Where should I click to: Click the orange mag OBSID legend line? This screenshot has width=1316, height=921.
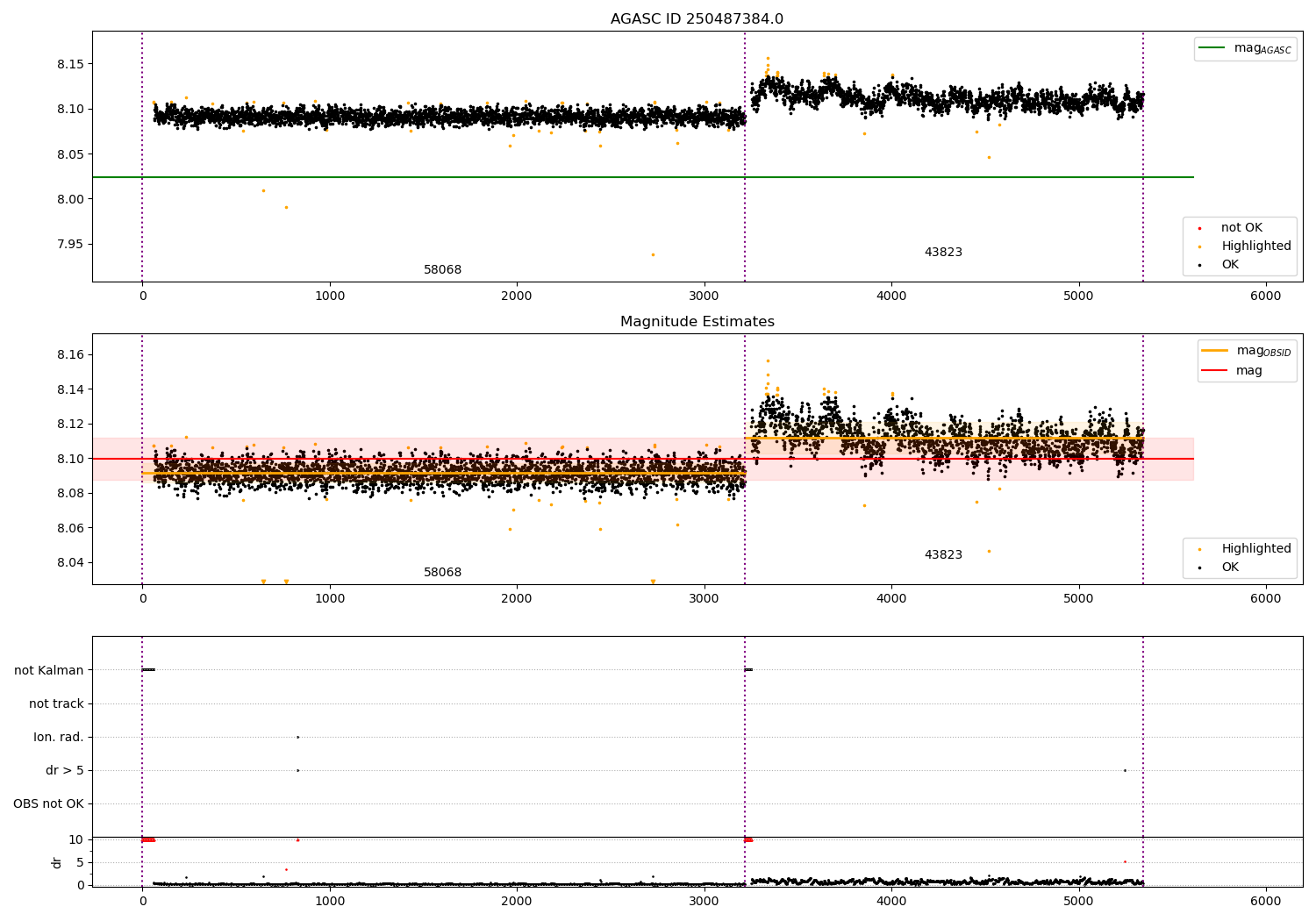1215,350
